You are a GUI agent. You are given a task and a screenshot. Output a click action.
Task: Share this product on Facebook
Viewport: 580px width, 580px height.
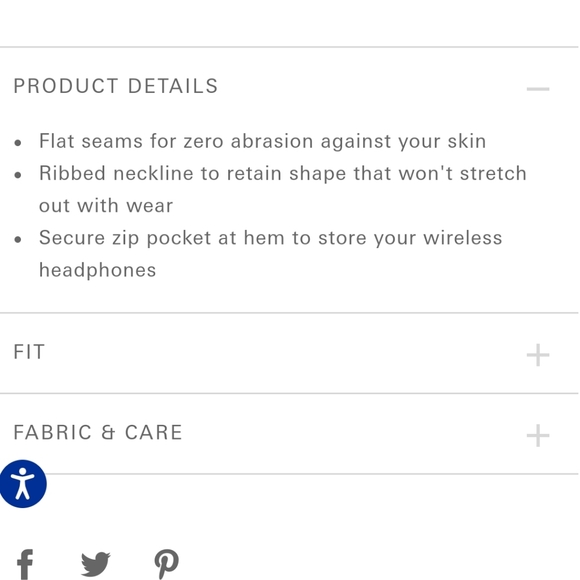point(25,564)
